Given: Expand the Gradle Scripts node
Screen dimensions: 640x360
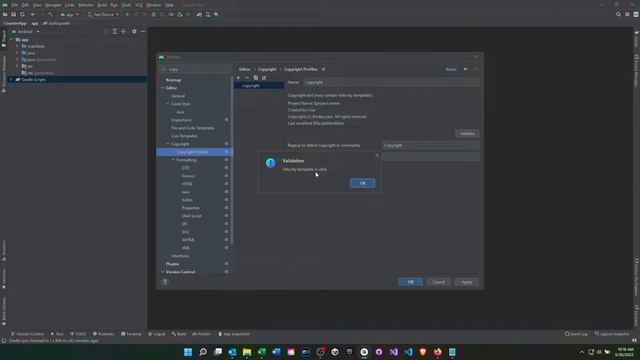Looking at the screenshot, I should [11, 80].
